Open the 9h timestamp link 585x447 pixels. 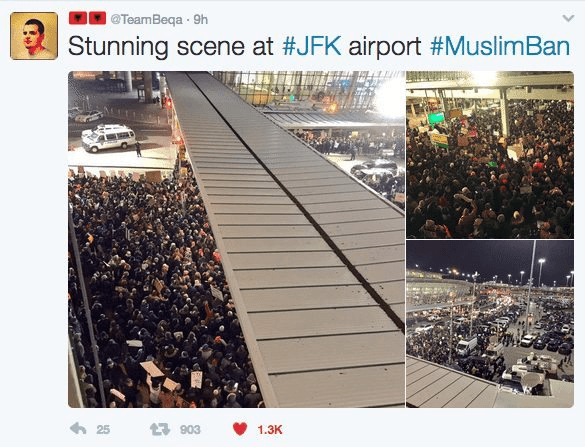click(200, 19)
